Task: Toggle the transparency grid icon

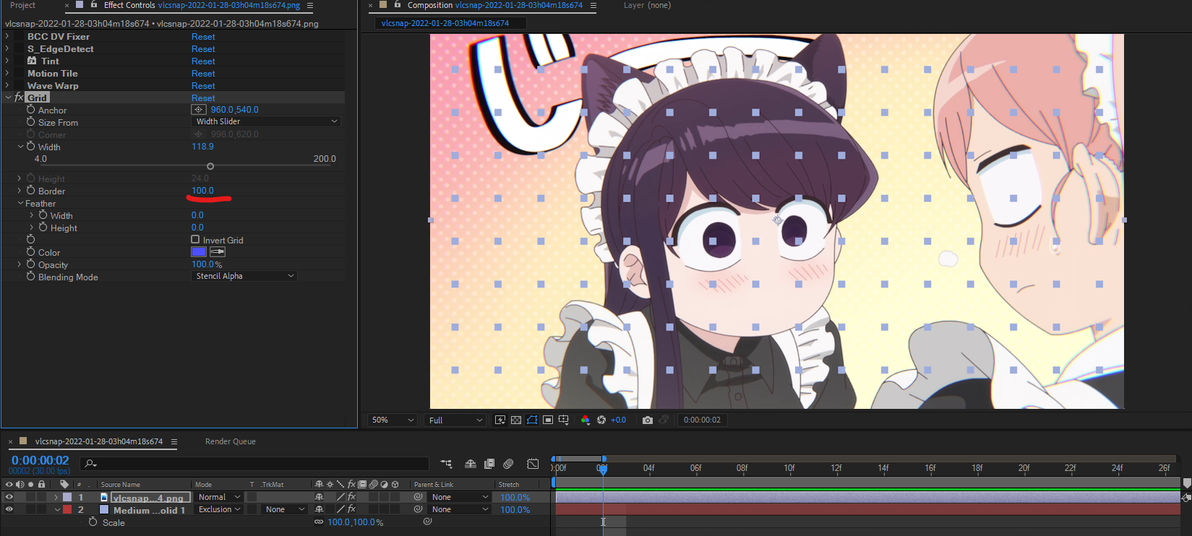Action: coord(516,420)
